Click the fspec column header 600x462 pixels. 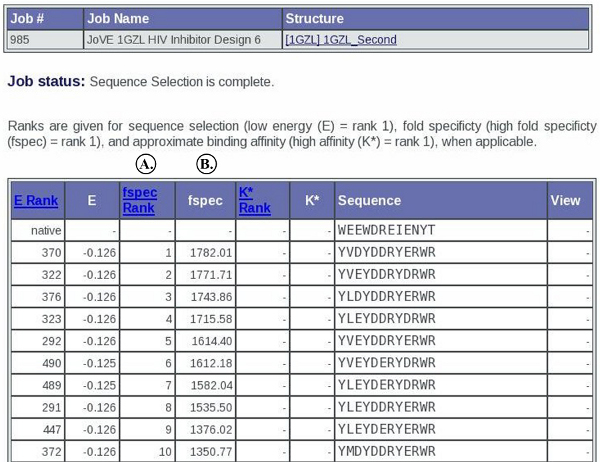(205, 201)
